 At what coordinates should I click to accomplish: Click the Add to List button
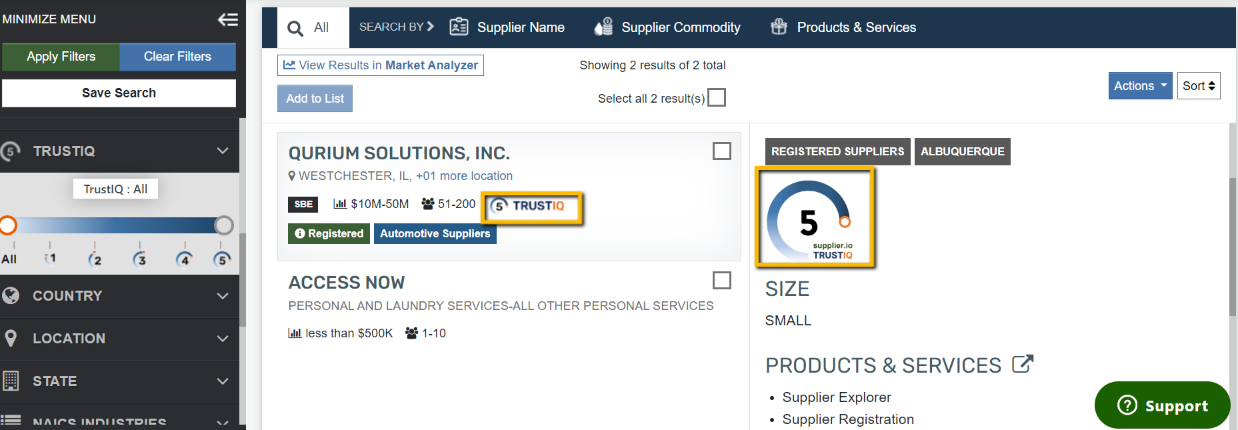coord(315,98)
